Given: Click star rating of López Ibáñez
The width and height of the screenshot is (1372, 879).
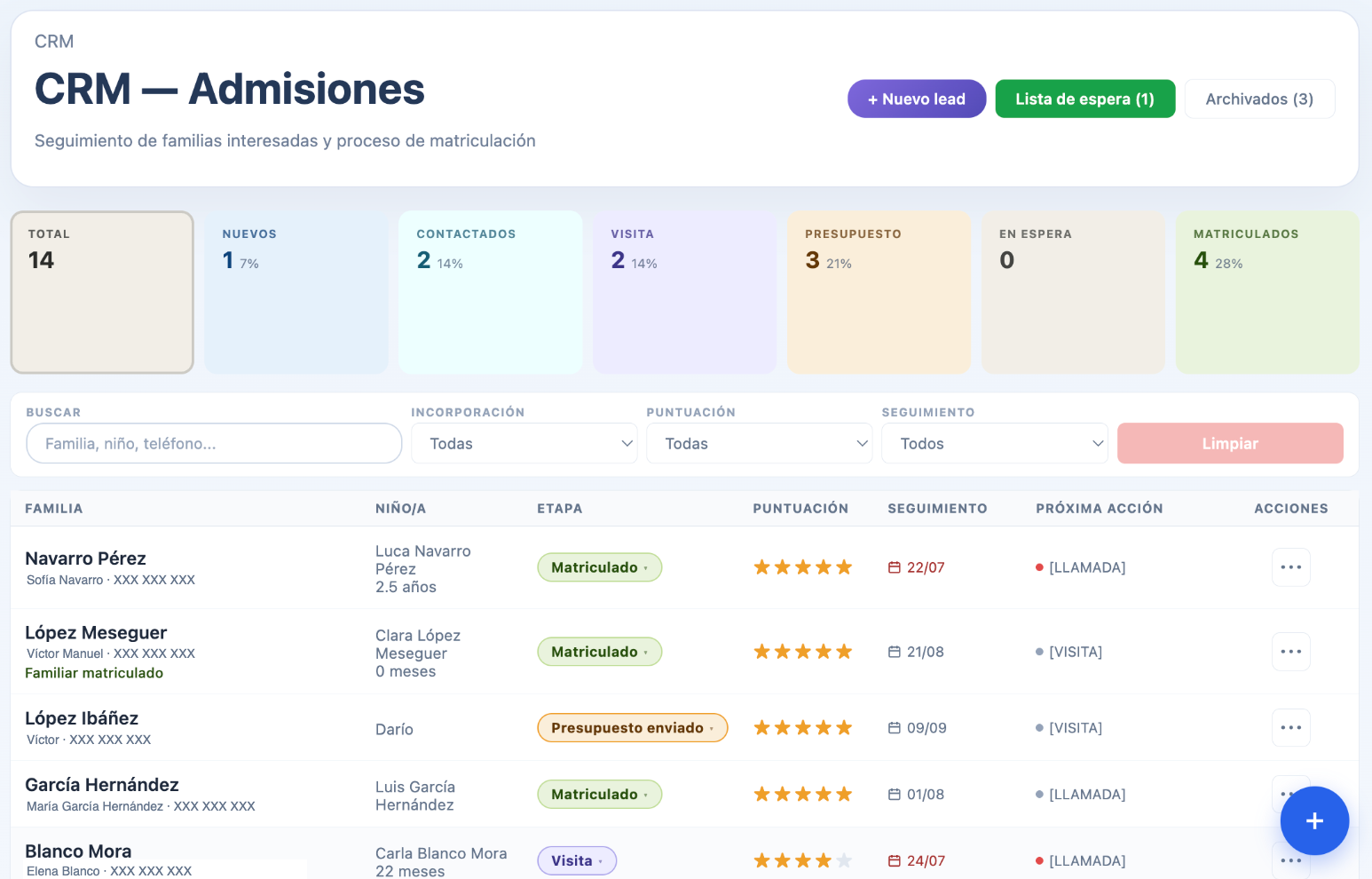Looking at the screenshot, I should [802, 728].
